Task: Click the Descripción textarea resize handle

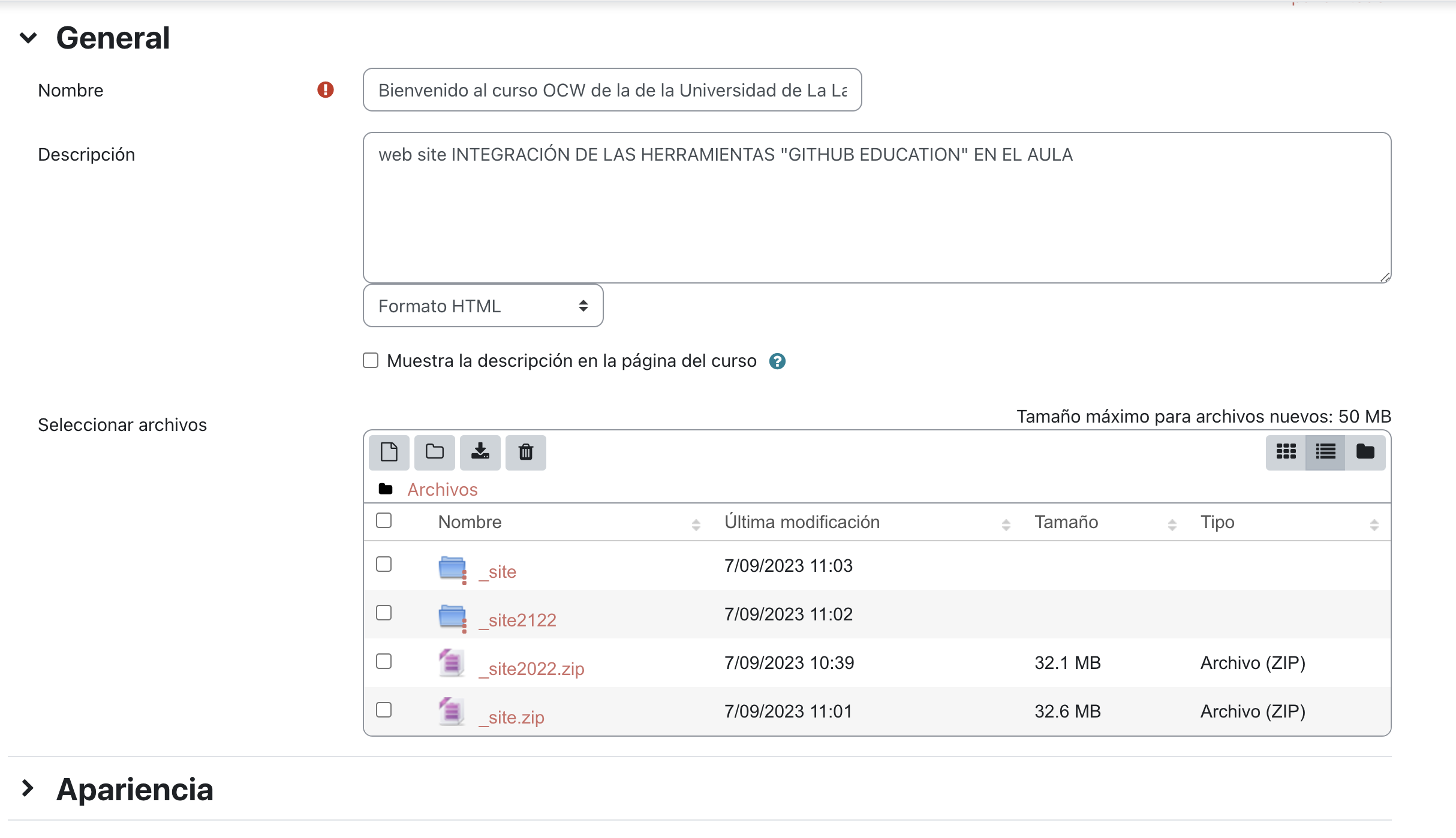Action: coord(1385,277)
